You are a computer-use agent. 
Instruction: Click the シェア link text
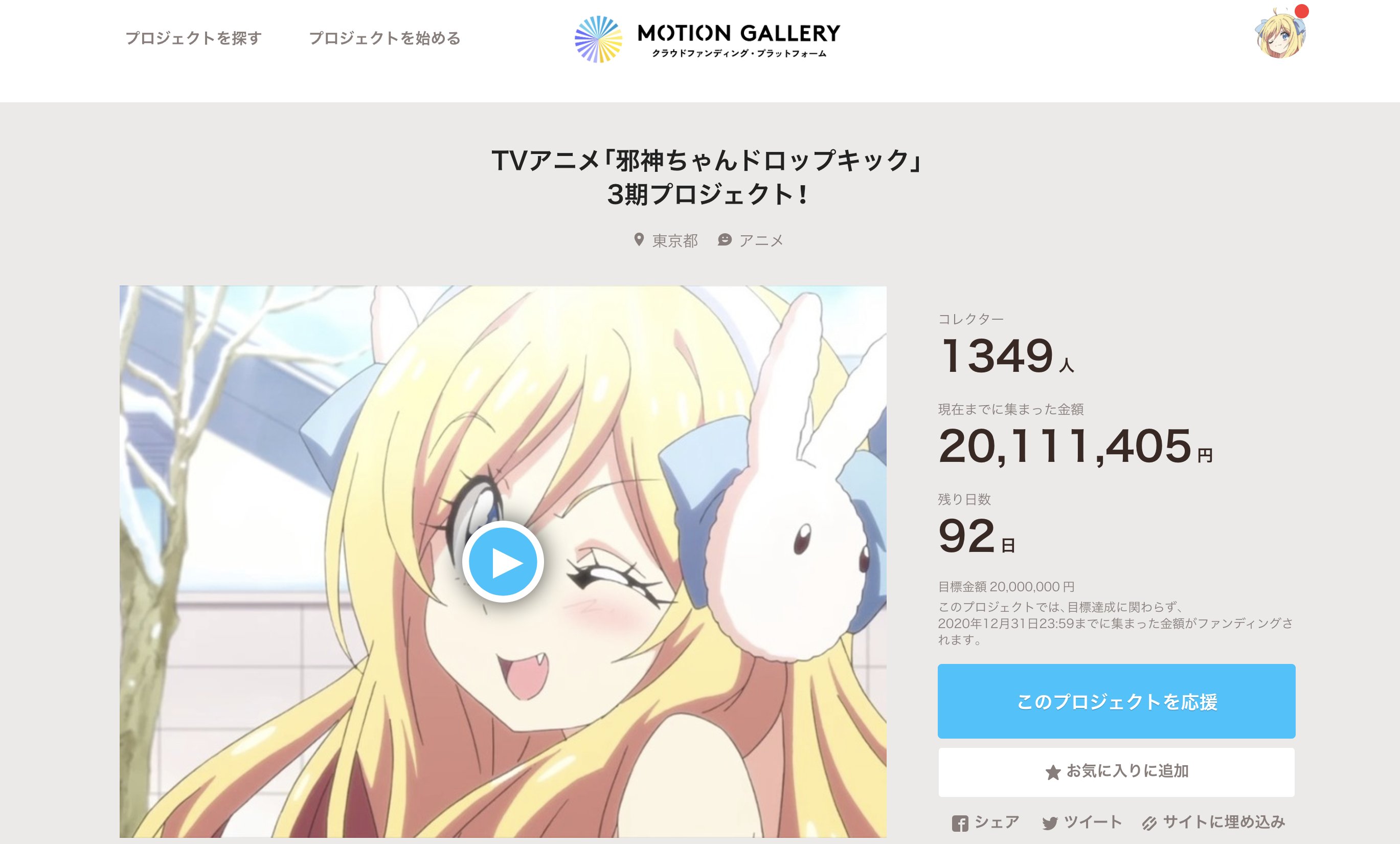(x=997, y=822)
